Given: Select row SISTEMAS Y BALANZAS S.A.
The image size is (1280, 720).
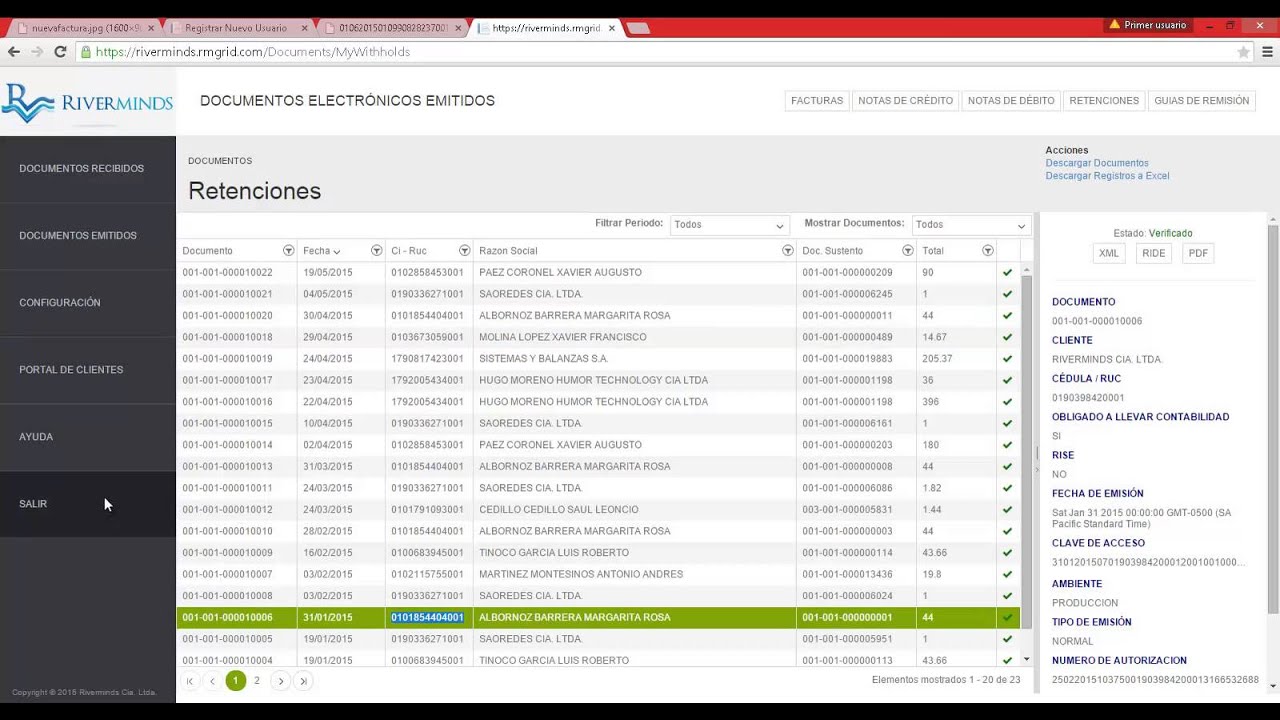Looking at the screenshot, I should 599,359.
